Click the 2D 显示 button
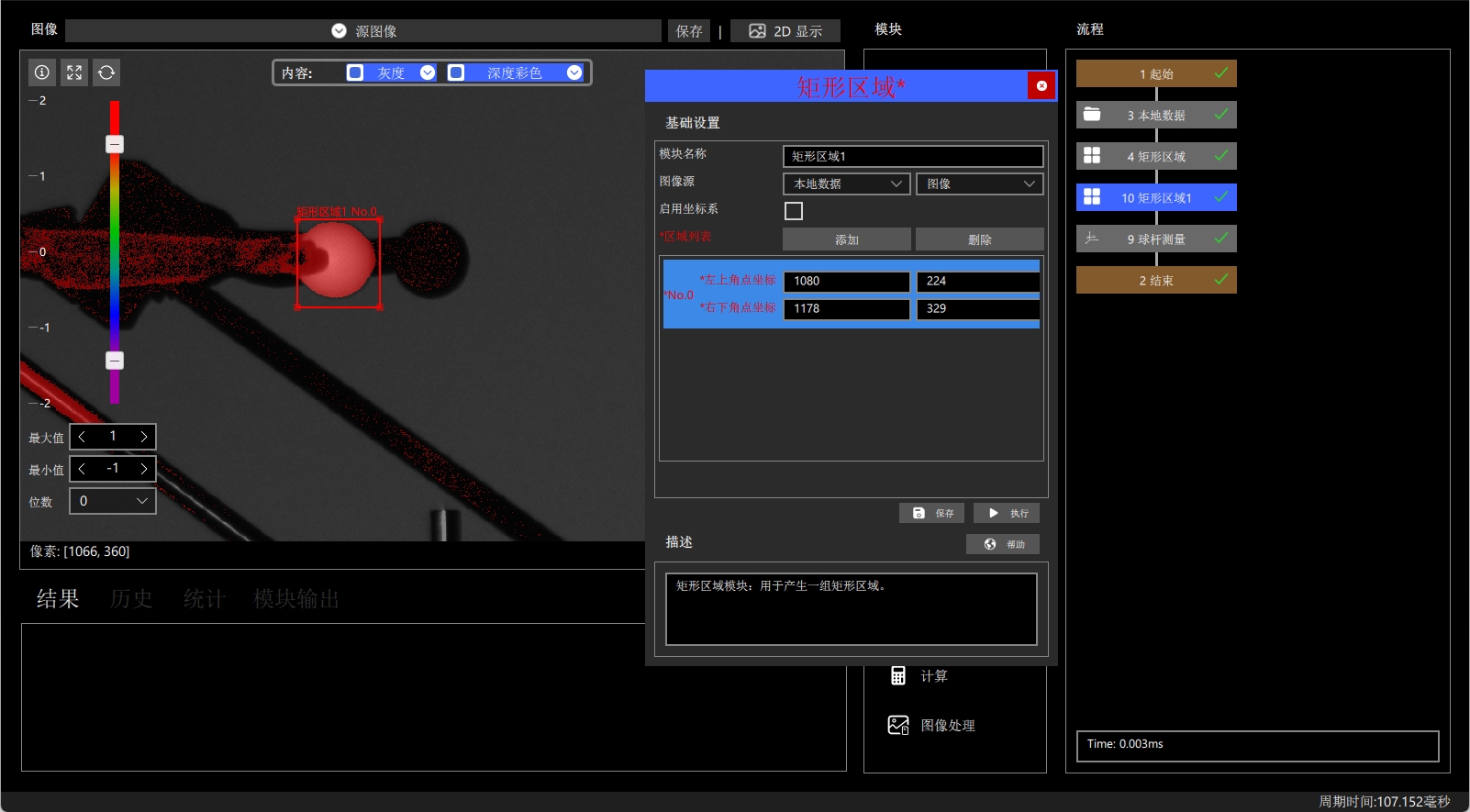This screenshot has width=1470, height=812. (x=785, y=31)
